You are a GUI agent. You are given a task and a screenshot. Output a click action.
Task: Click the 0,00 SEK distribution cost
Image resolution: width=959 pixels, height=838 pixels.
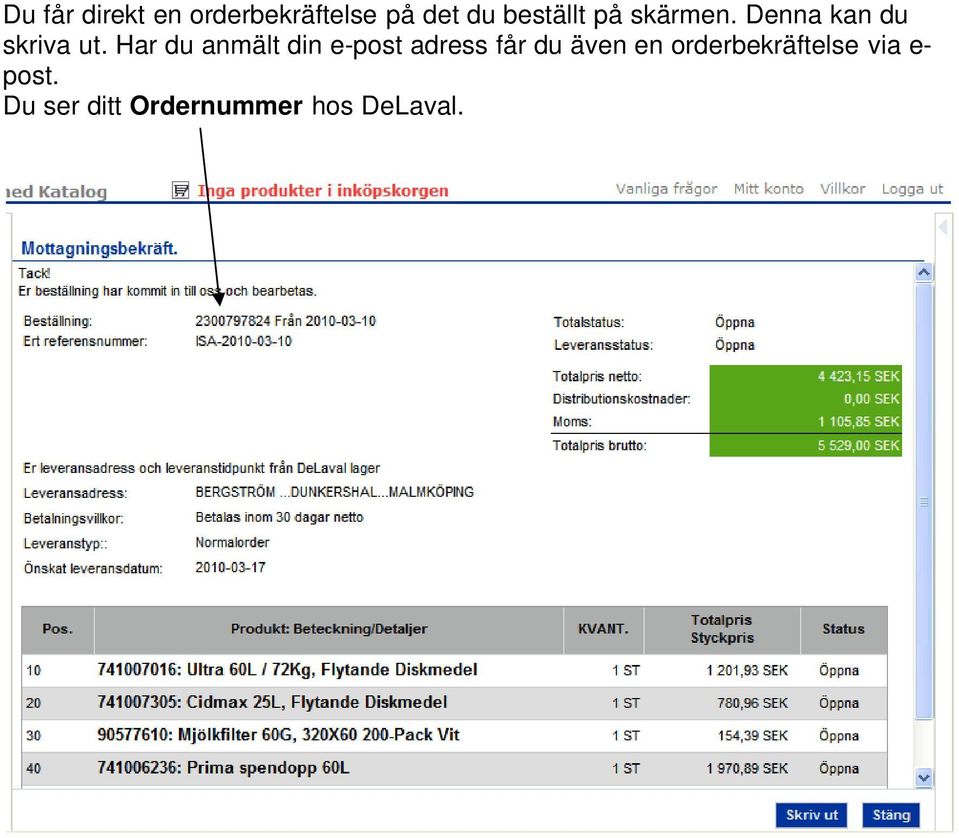click(x=872, y=399)
